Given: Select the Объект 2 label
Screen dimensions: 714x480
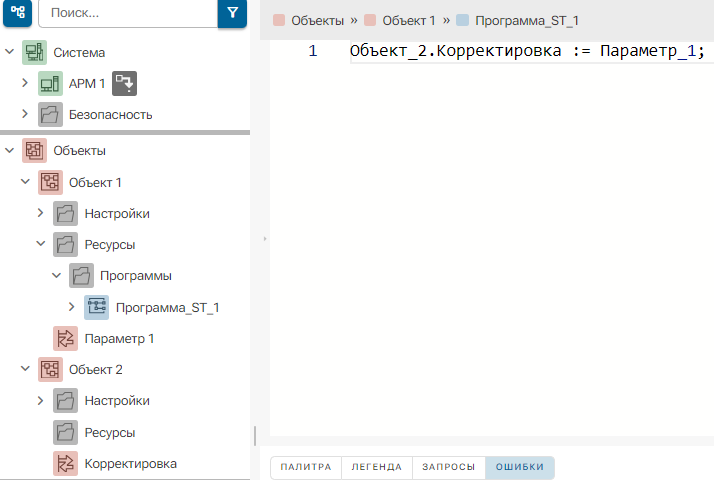Looking at the screenshot, I should pos(96,370).
